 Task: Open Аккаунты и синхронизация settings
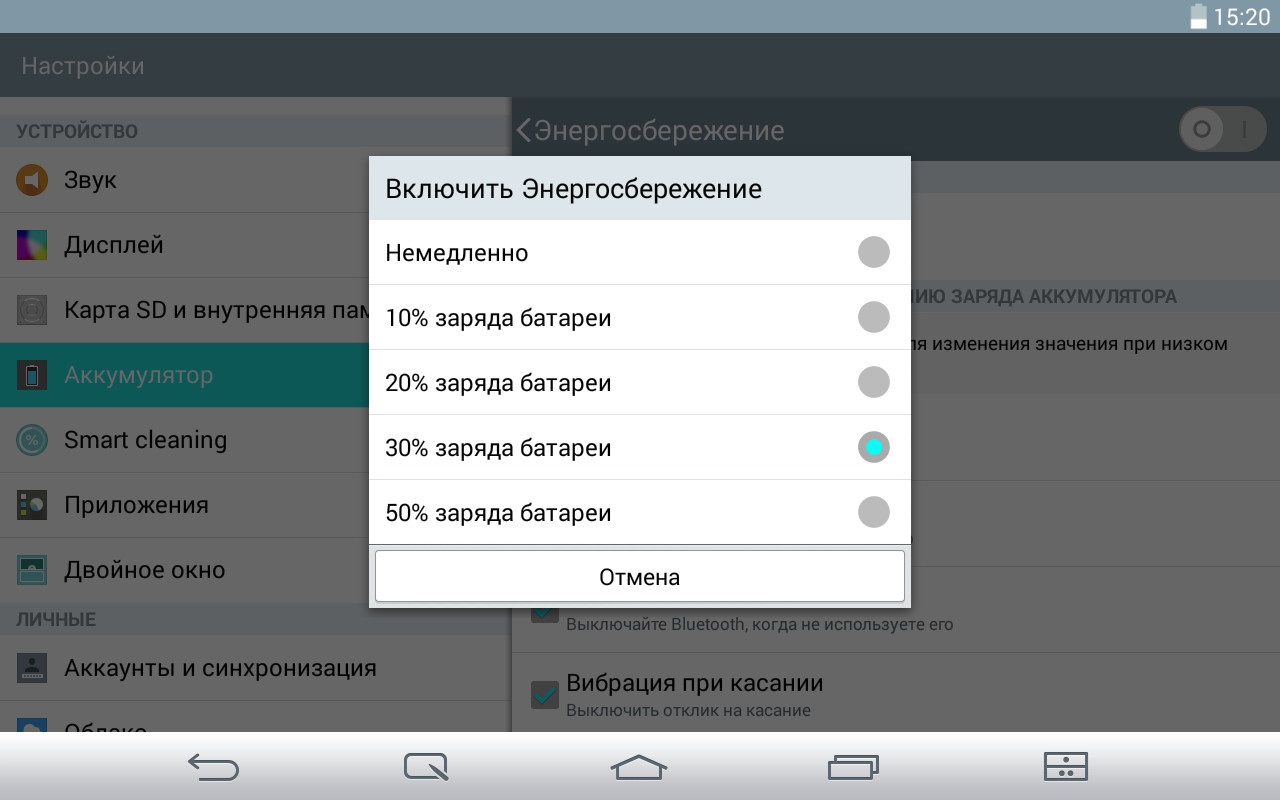point(220,668)
